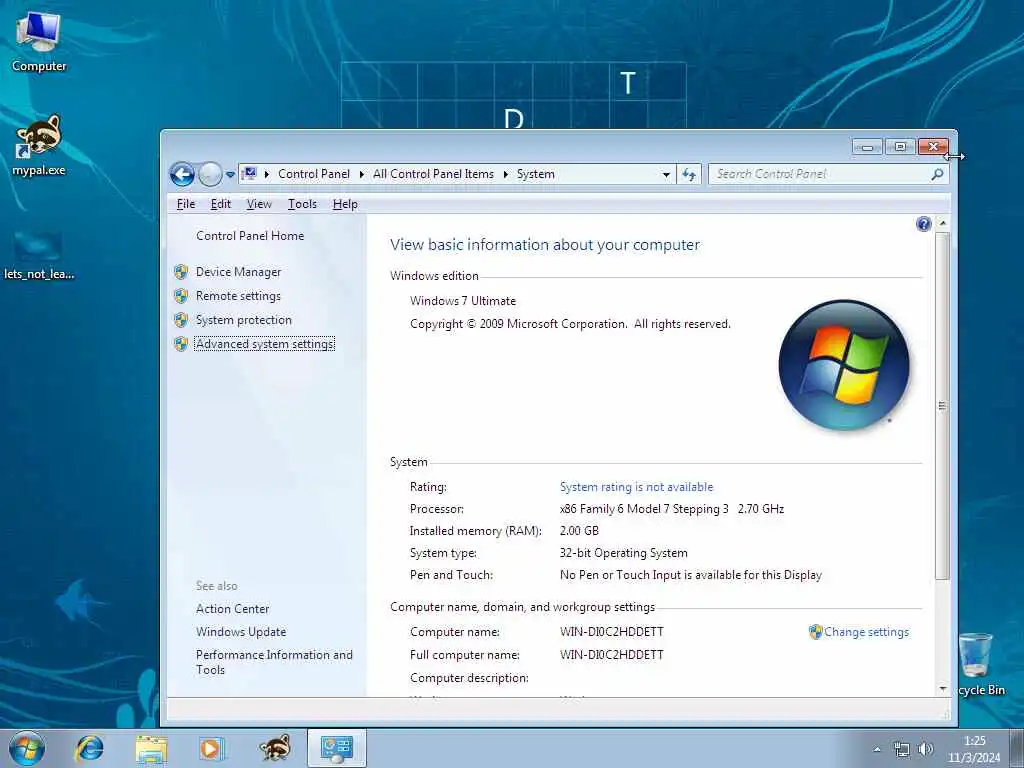Open the Windows Start menu
1024x768 pixels.
27,748
